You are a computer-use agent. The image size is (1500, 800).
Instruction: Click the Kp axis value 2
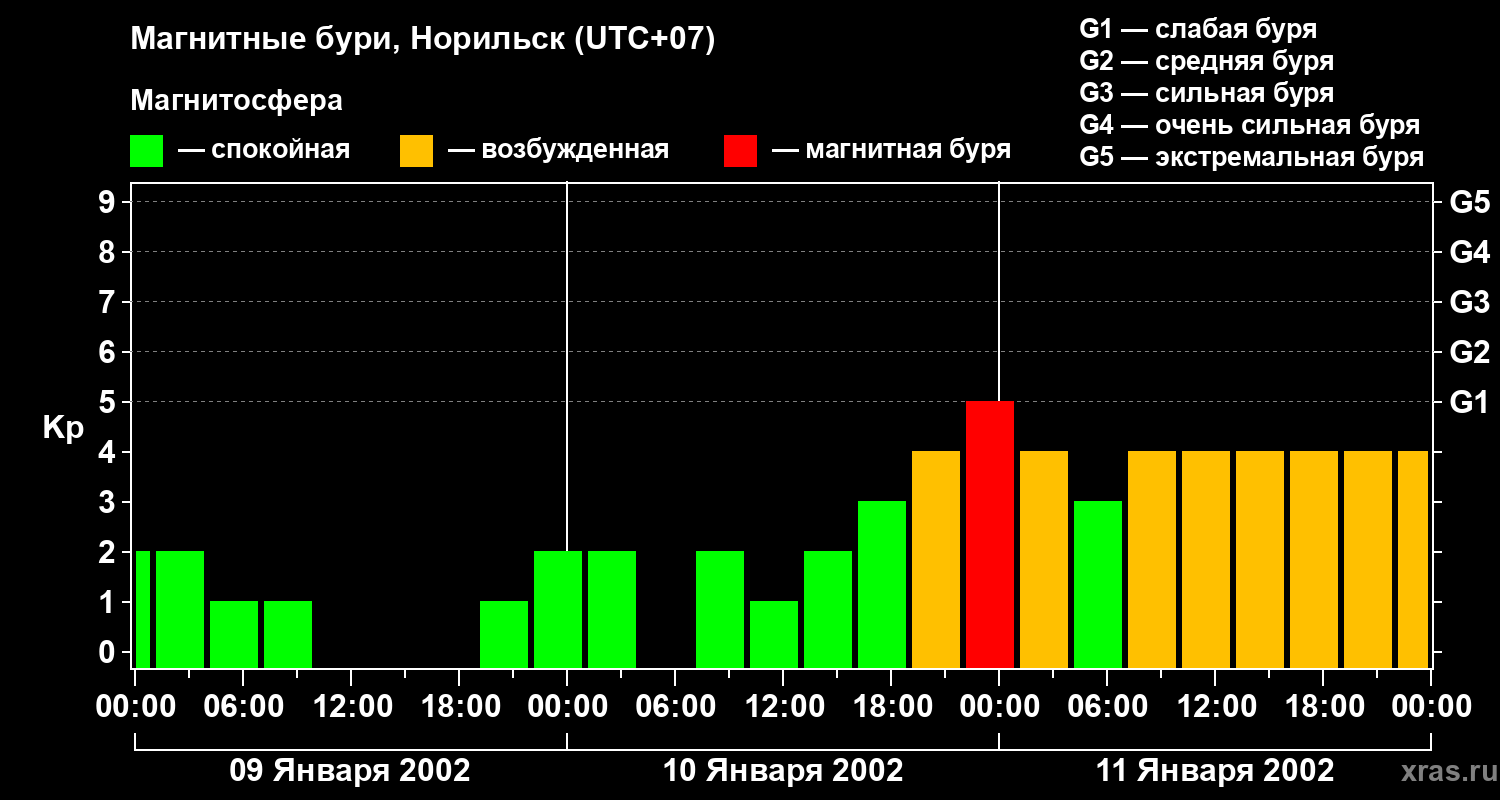[x=109, y=552]
